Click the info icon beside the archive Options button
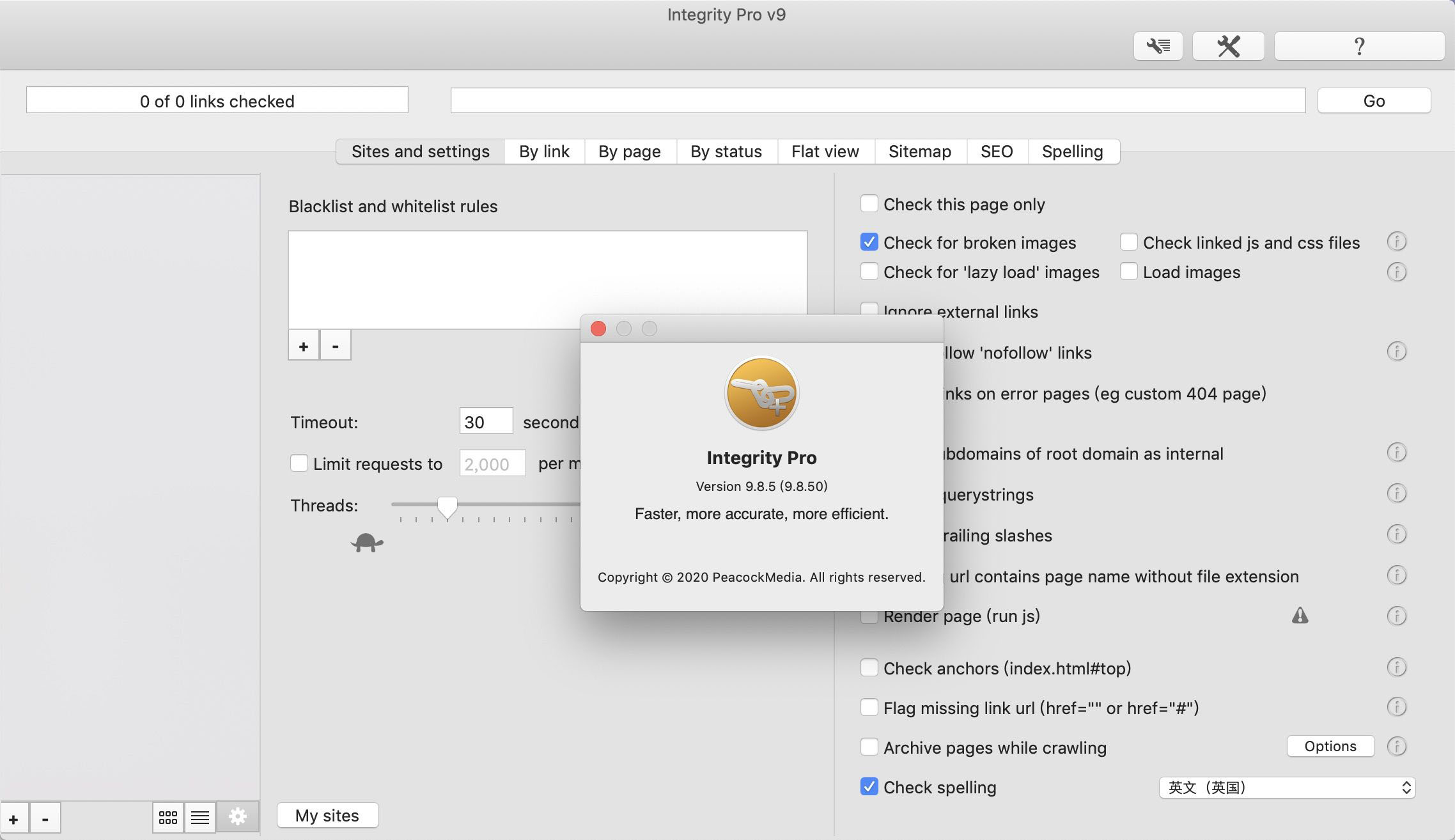Image resolution: width=1455 pixels, height=840 pixels. pos(1396,746)
